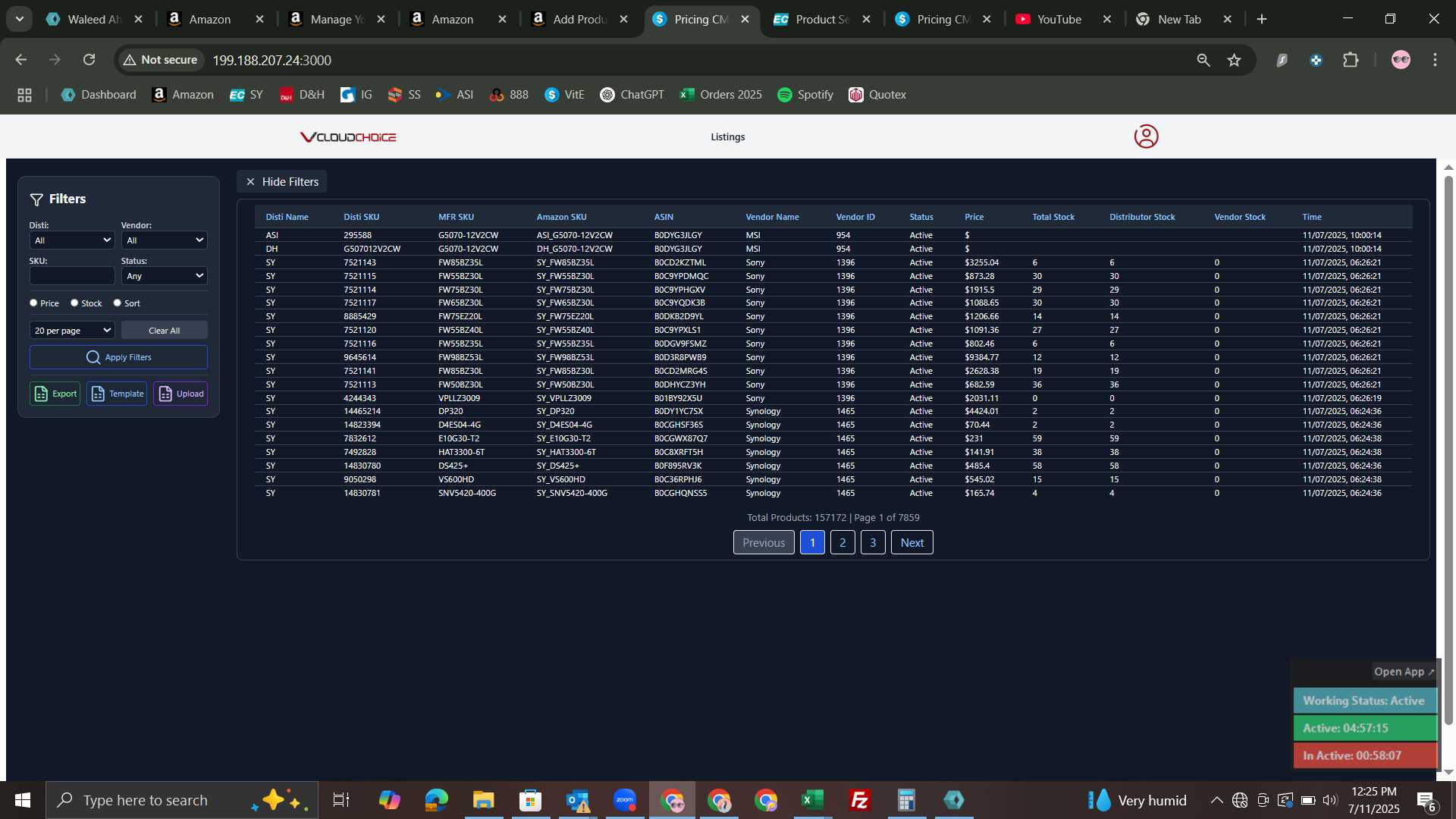This screenshot has width=1456, height=819.
Task: Switch to the Waleed Ah browser tab
Action: click(x=94, y=20)
